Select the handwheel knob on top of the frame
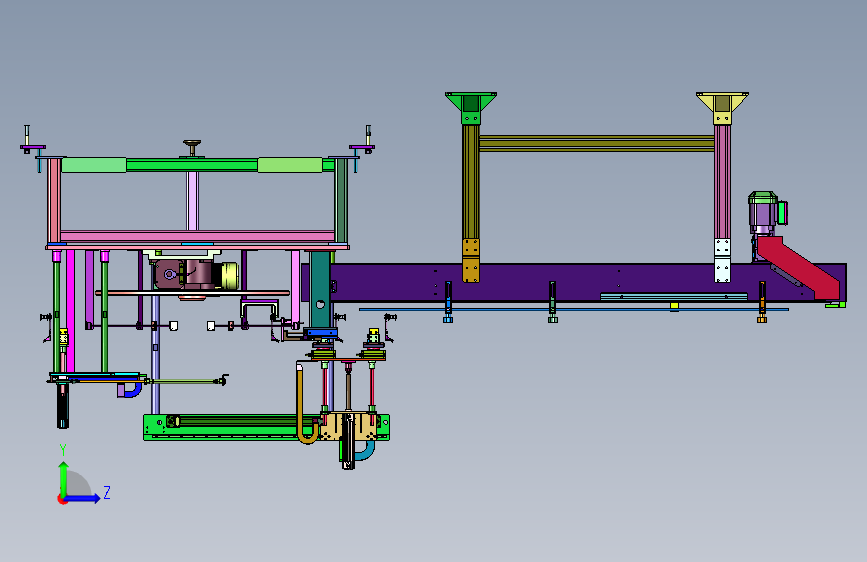The width and height of the screenshot is (867, 562). click(192, 148)
